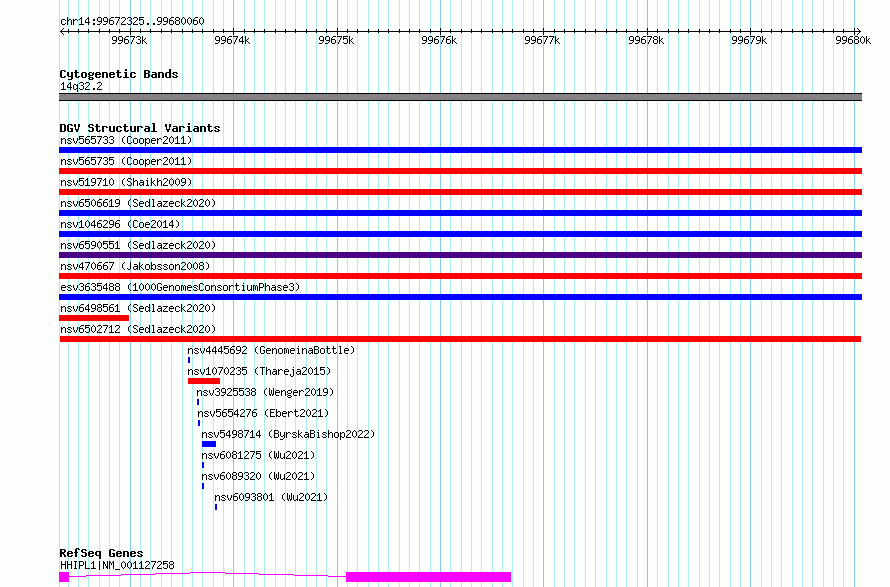Select the red bar under nsv565735
The width and height of the screenshot is (890, 587).
[x=460, y=171]
